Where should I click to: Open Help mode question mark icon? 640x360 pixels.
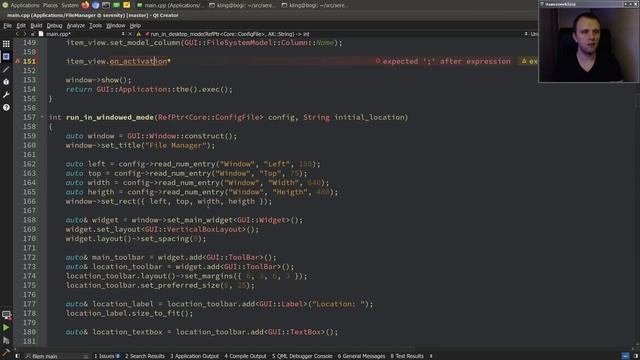coord(6,107)
